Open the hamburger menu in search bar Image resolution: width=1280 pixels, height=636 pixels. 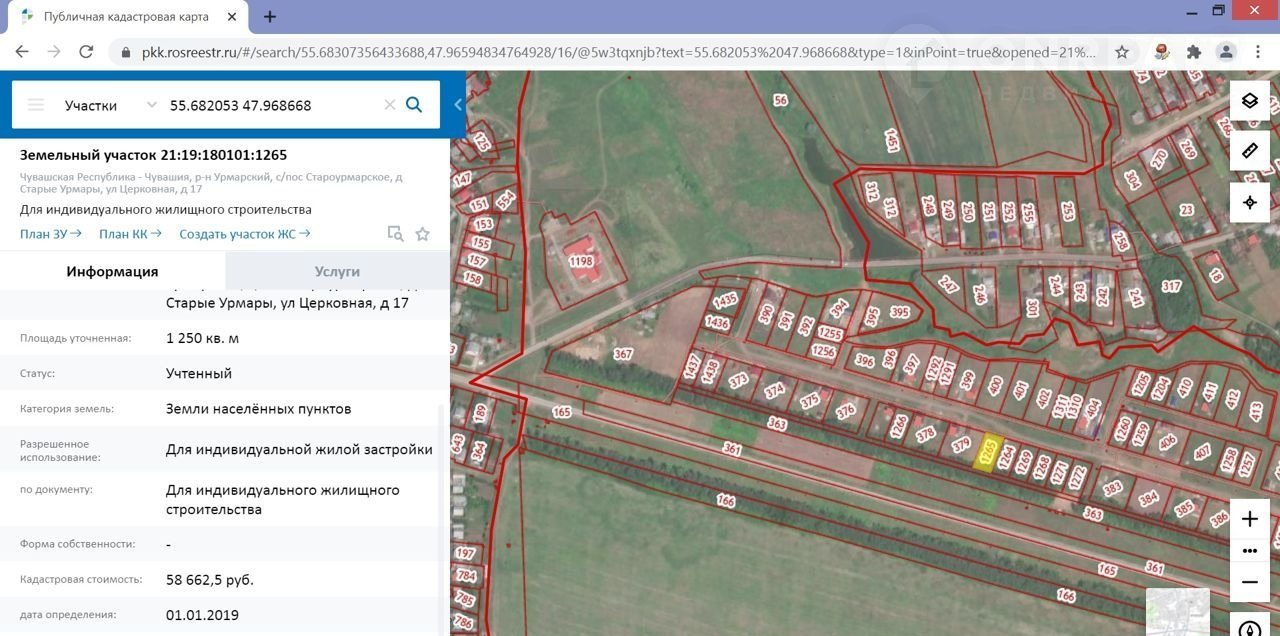coord(36,105)
